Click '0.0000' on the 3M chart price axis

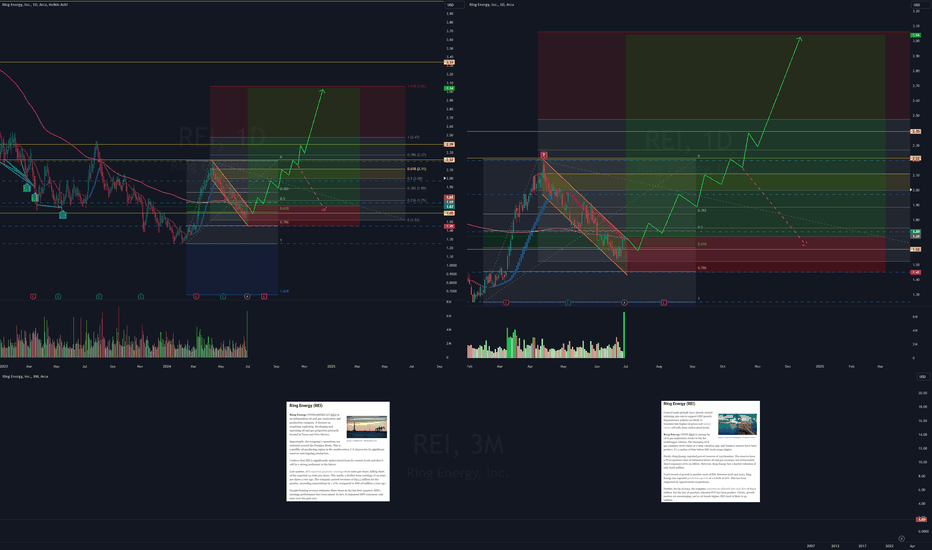[922, 531]
